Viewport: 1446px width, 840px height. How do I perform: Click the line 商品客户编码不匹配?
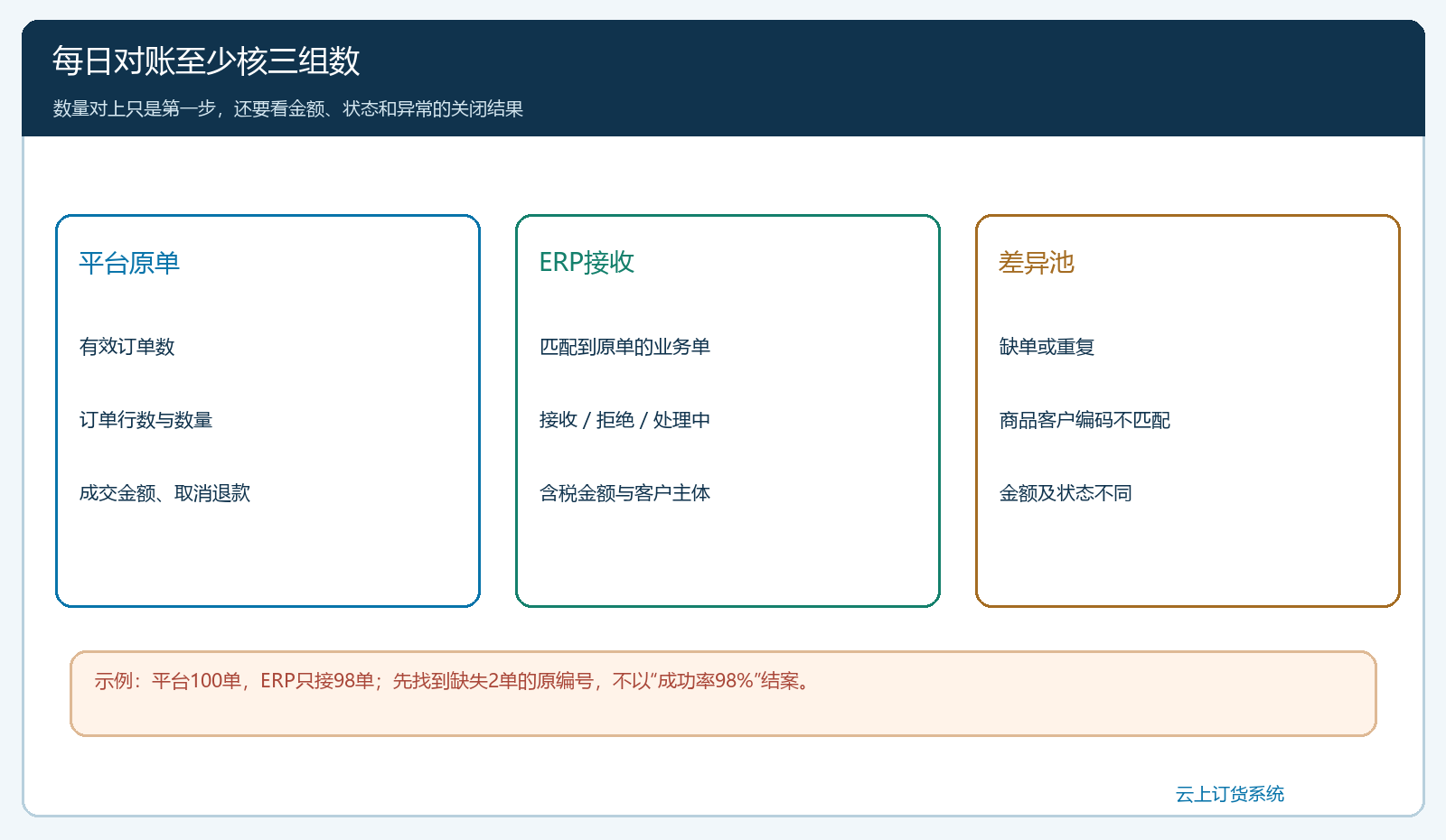click(1084, 420)
